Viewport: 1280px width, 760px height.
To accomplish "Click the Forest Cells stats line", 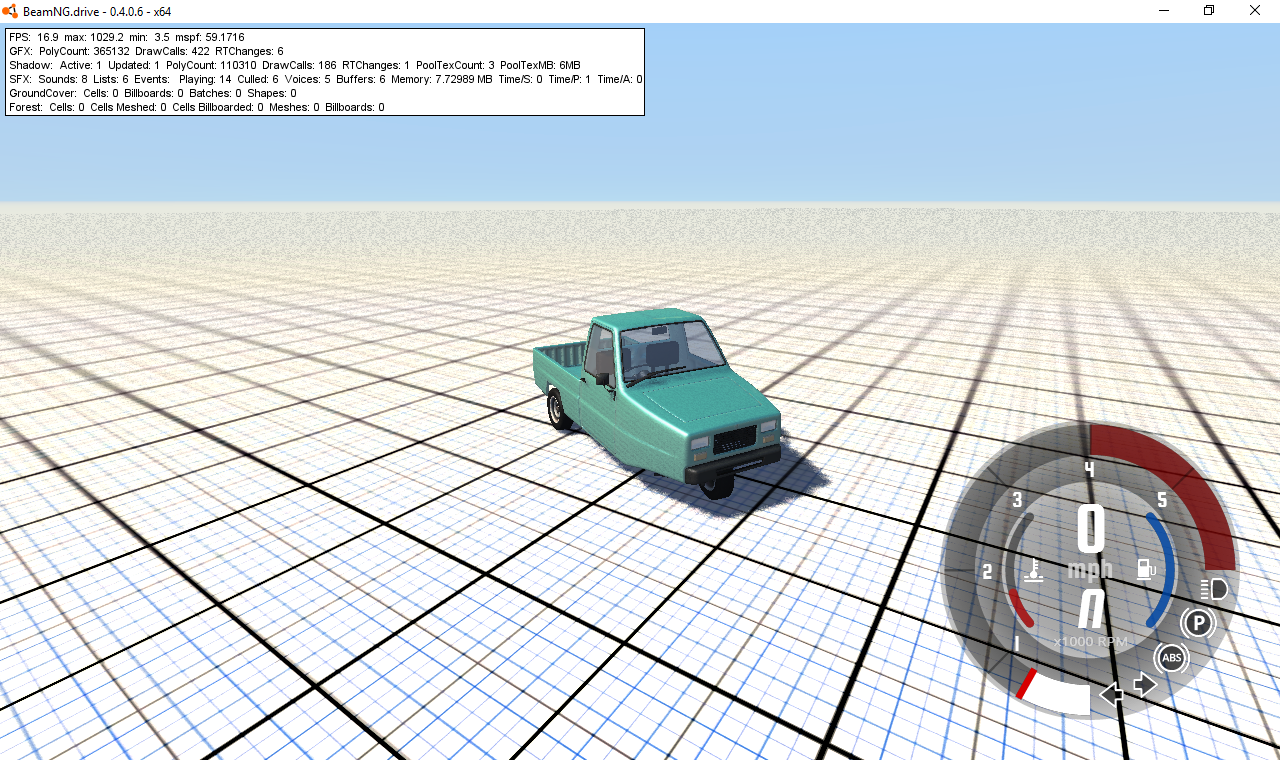I will tap(197, 107).
